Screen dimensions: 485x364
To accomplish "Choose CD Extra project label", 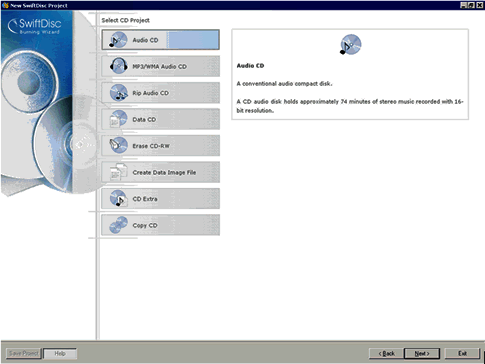I will click(x=145, y=199).
